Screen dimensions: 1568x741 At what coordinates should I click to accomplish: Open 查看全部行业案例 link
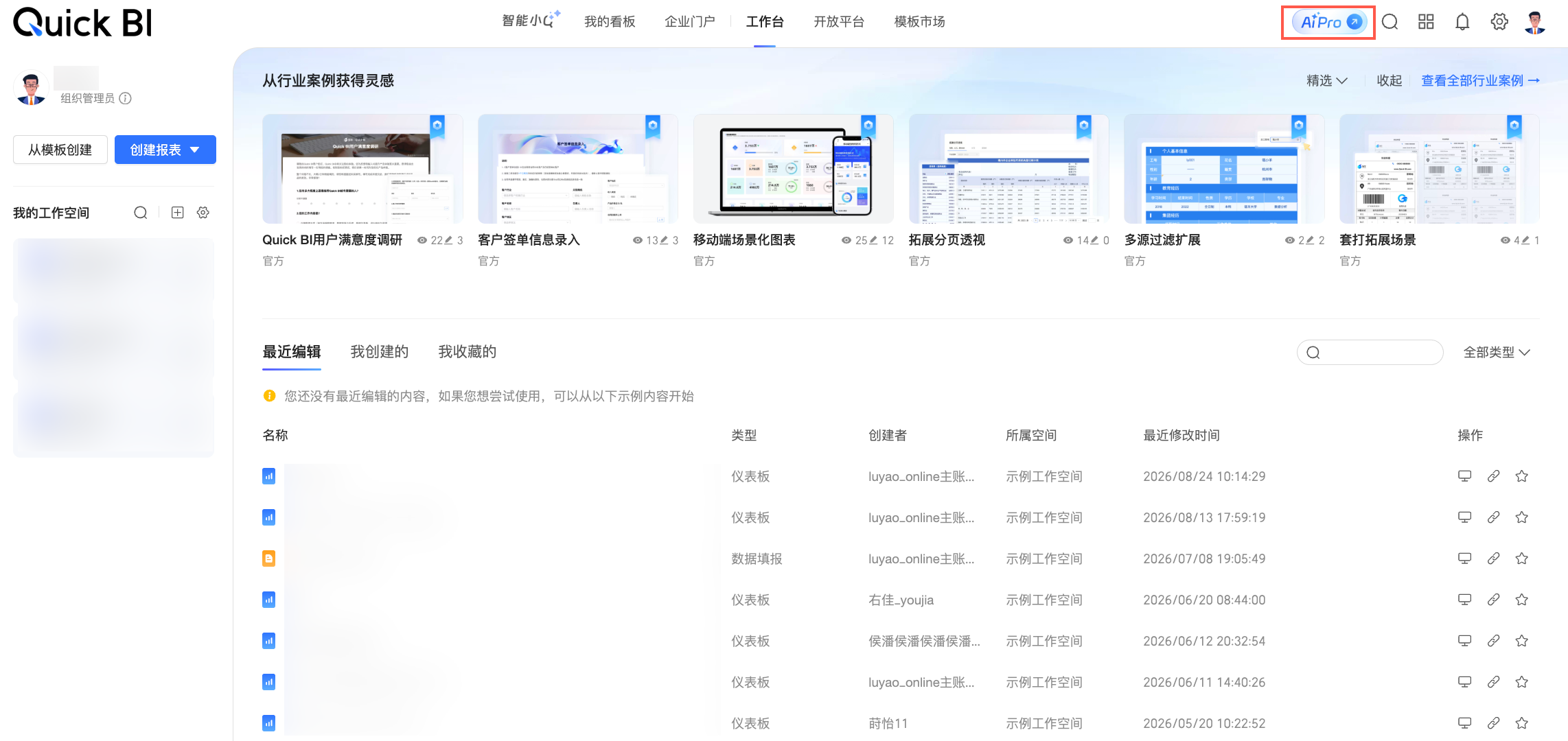tap(1480, 81)
